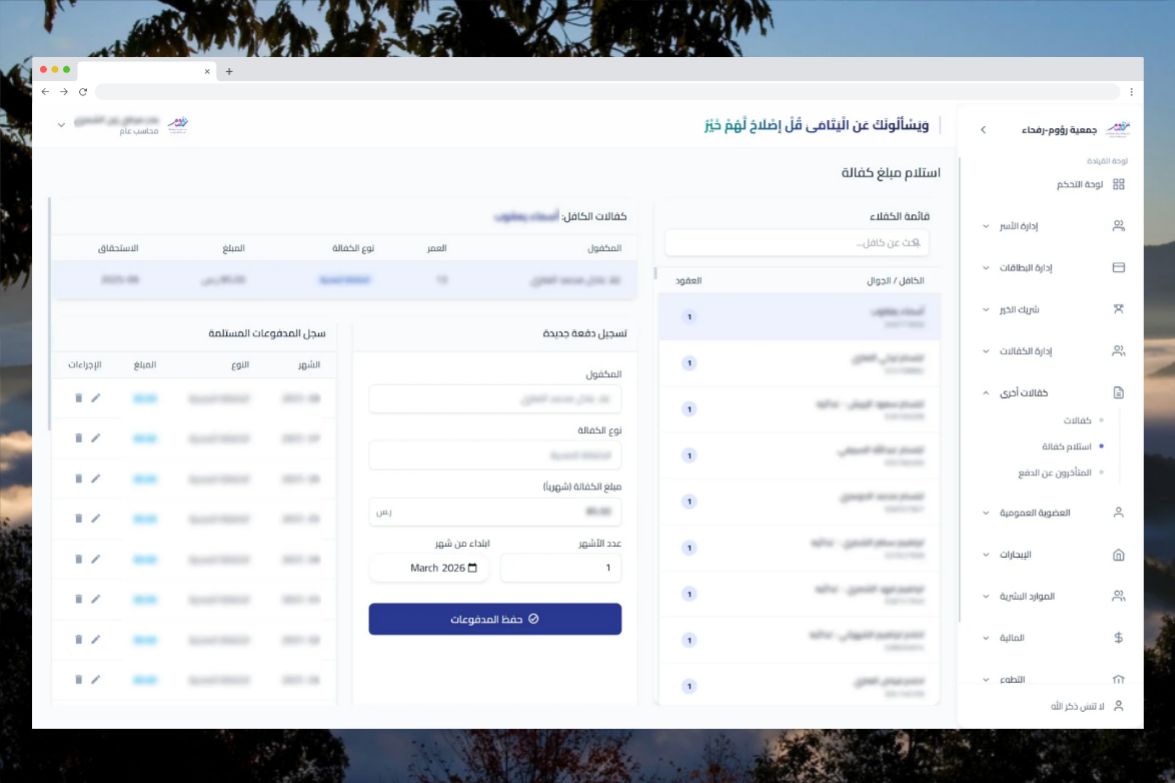The image size is (1175, 783).
Task: Select the استلام كفالة submenu item
Action: click(1066, 447)
